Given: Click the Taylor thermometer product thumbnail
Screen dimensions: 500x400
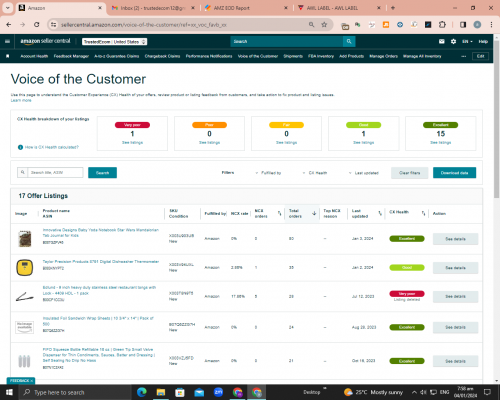Looking at the screenshot, I should coord(25,268).
